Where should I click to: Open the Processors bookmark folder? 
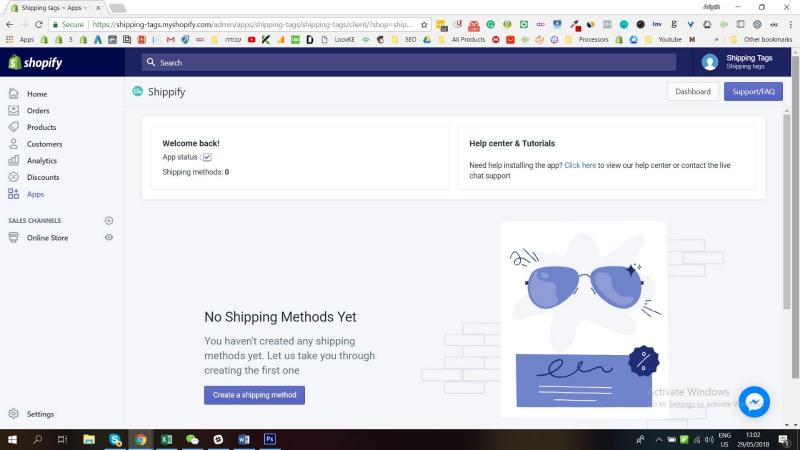coord(587,39)
